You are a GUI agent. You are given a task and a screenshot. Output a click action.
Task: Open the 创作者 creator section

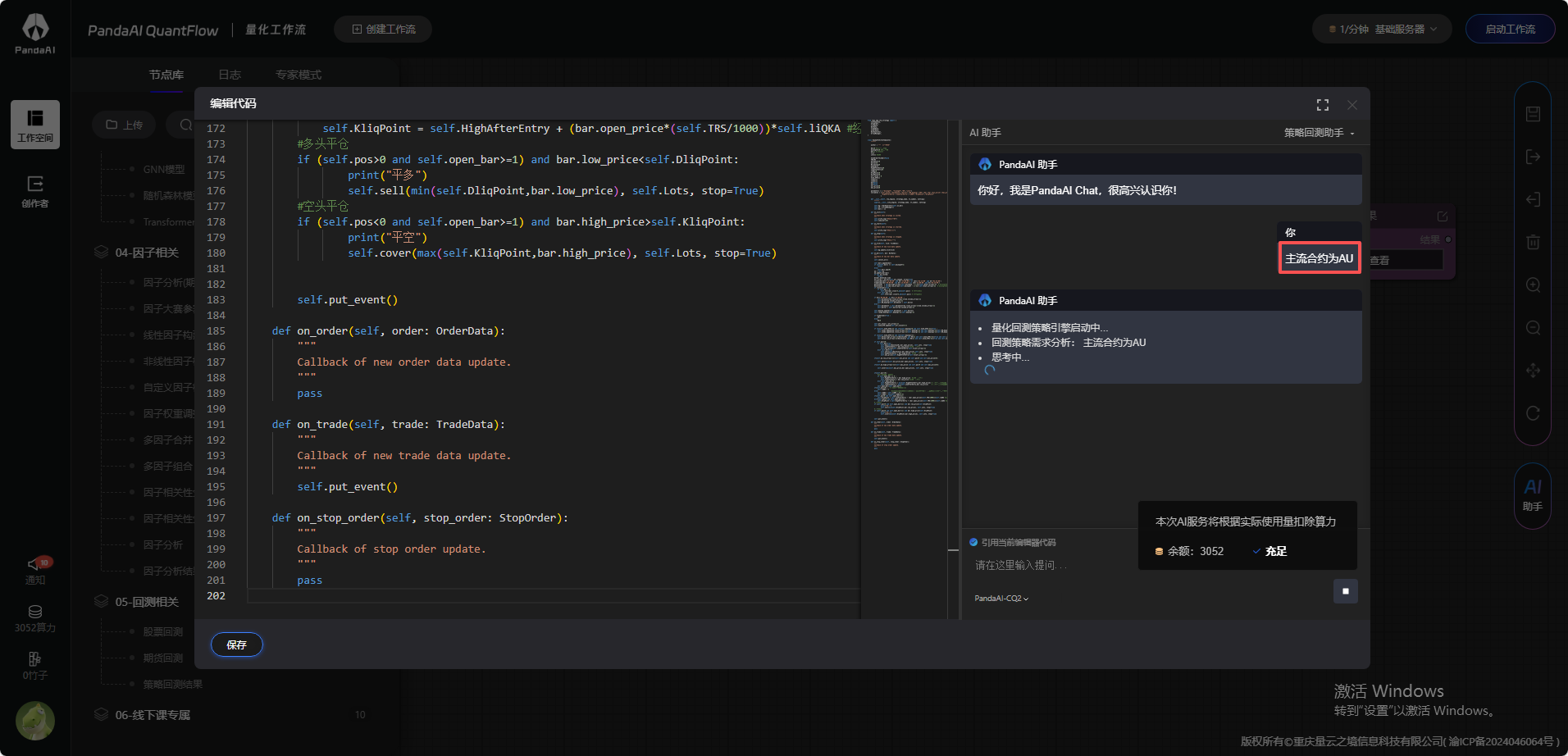coord(35,191)
